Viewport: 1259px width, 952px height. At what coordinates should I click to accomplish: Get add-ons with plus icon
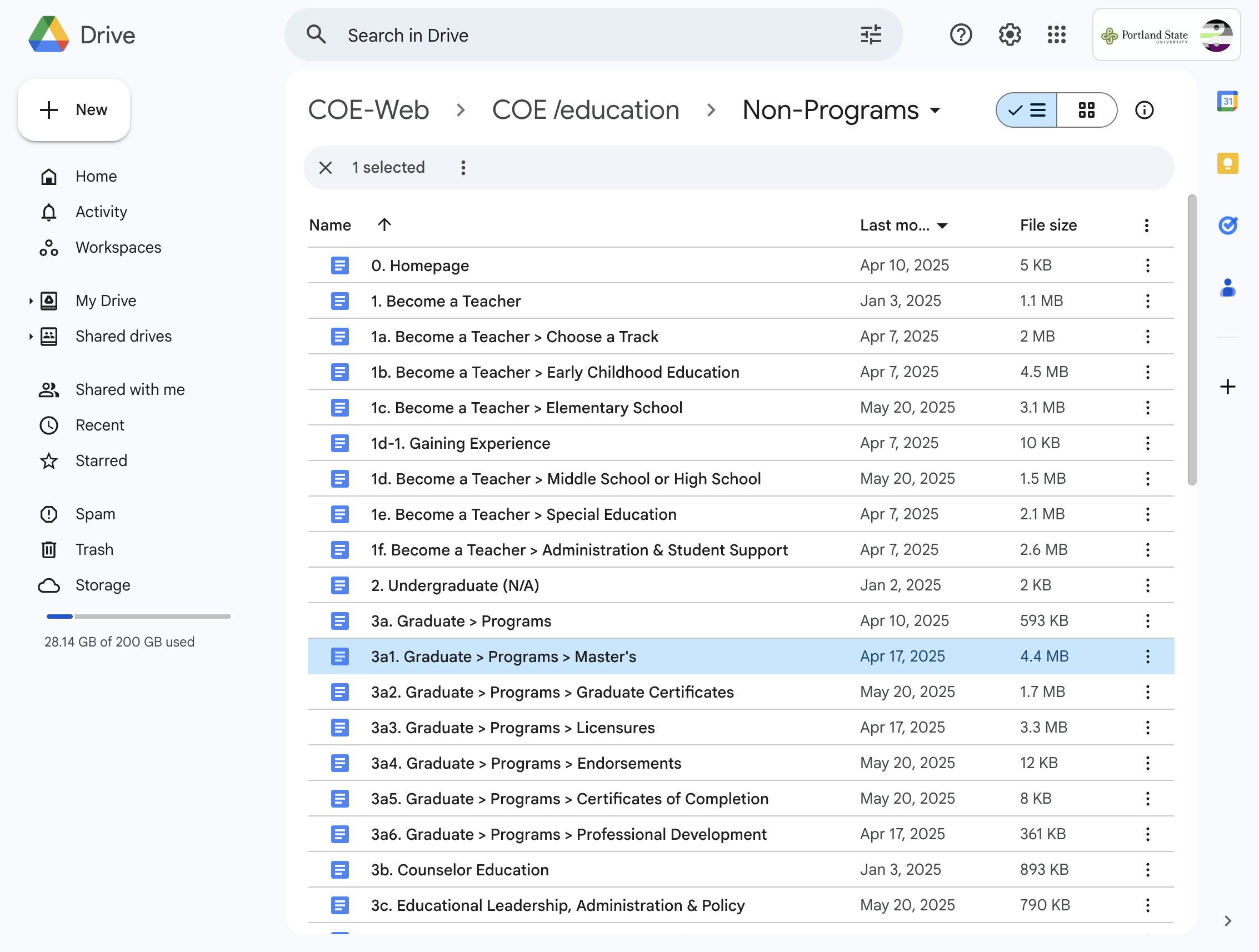(1227, 387)
